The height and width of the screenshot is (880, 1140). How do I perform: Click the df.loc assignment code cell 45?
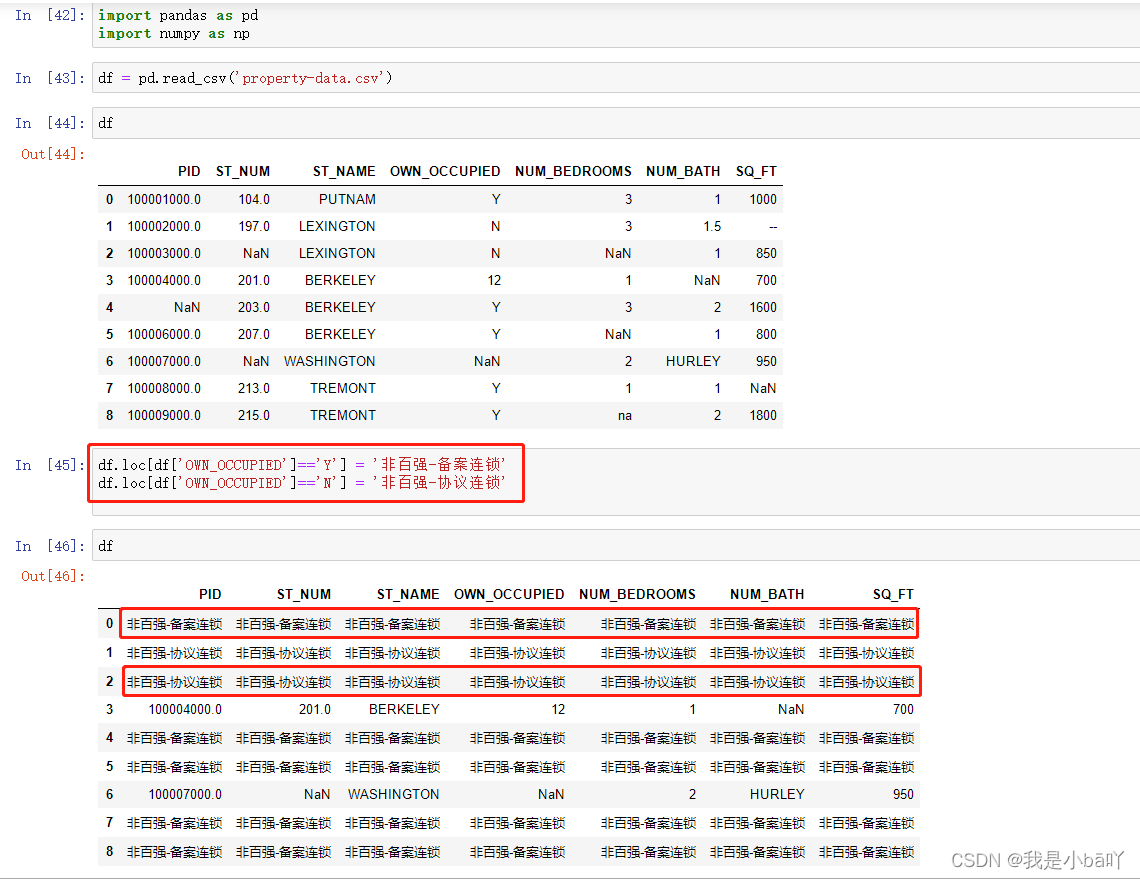pyautogui.click(x=616, y=482)
